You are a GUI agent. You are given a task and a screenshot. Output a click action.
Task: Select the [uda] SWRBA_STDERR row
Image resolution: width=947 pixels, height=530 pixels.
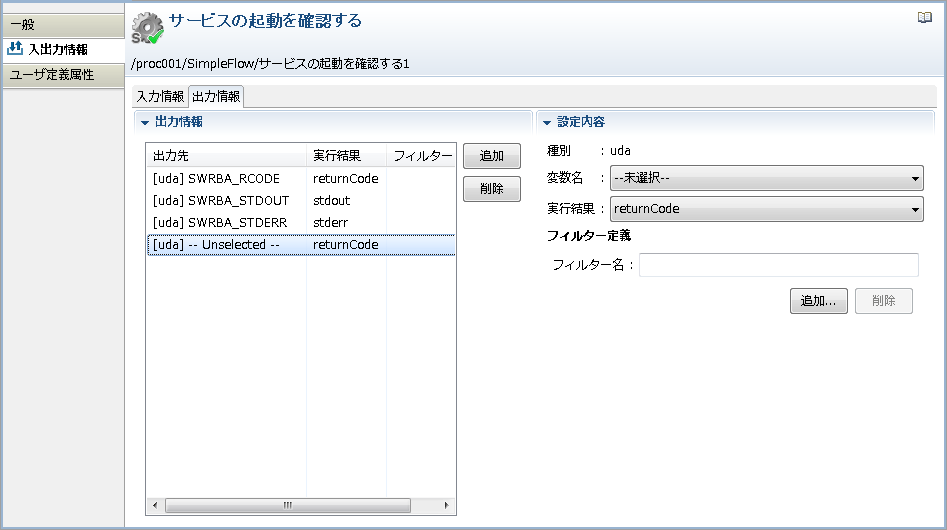click(301, 223)
